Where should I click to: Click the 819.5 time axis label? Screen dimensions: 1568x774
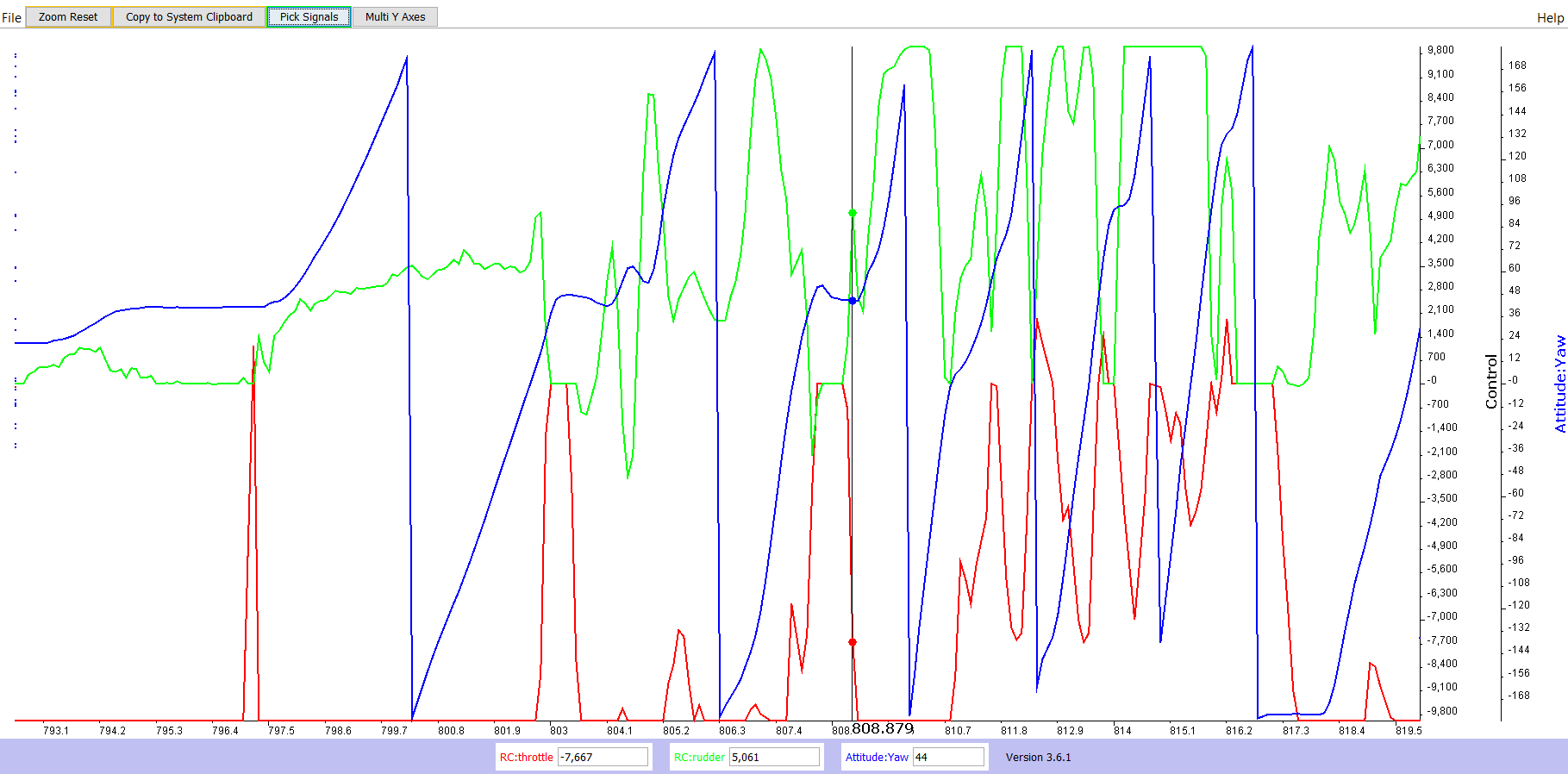click(x=1409, y=730)
